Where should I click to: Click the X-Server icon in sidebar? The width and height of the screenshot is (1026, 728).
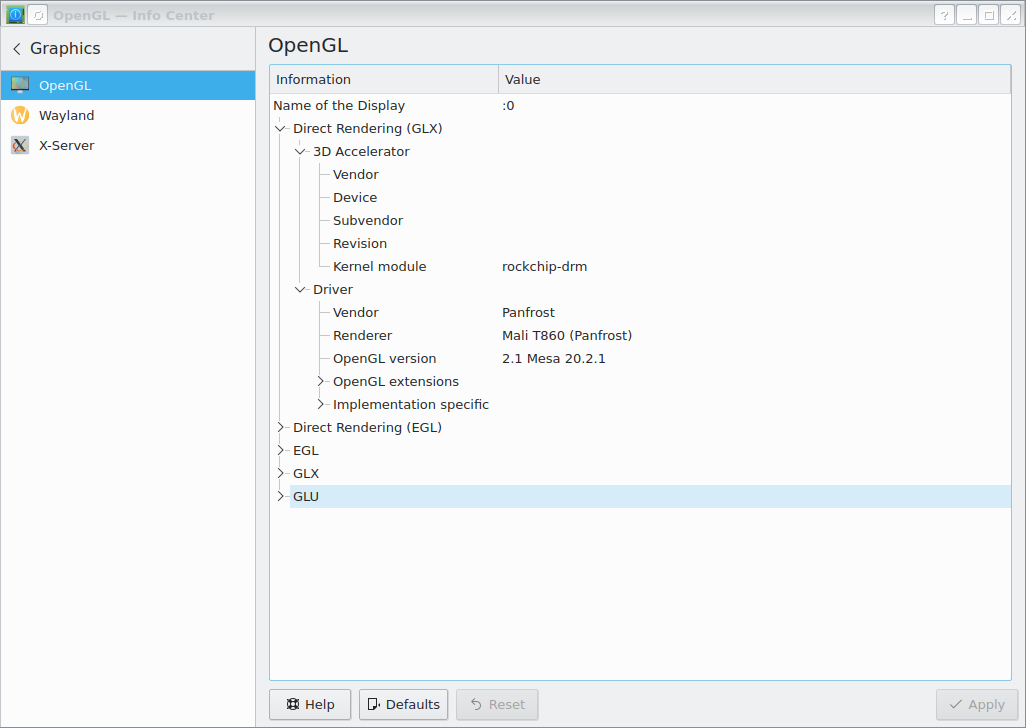click(x=20, y=146)
